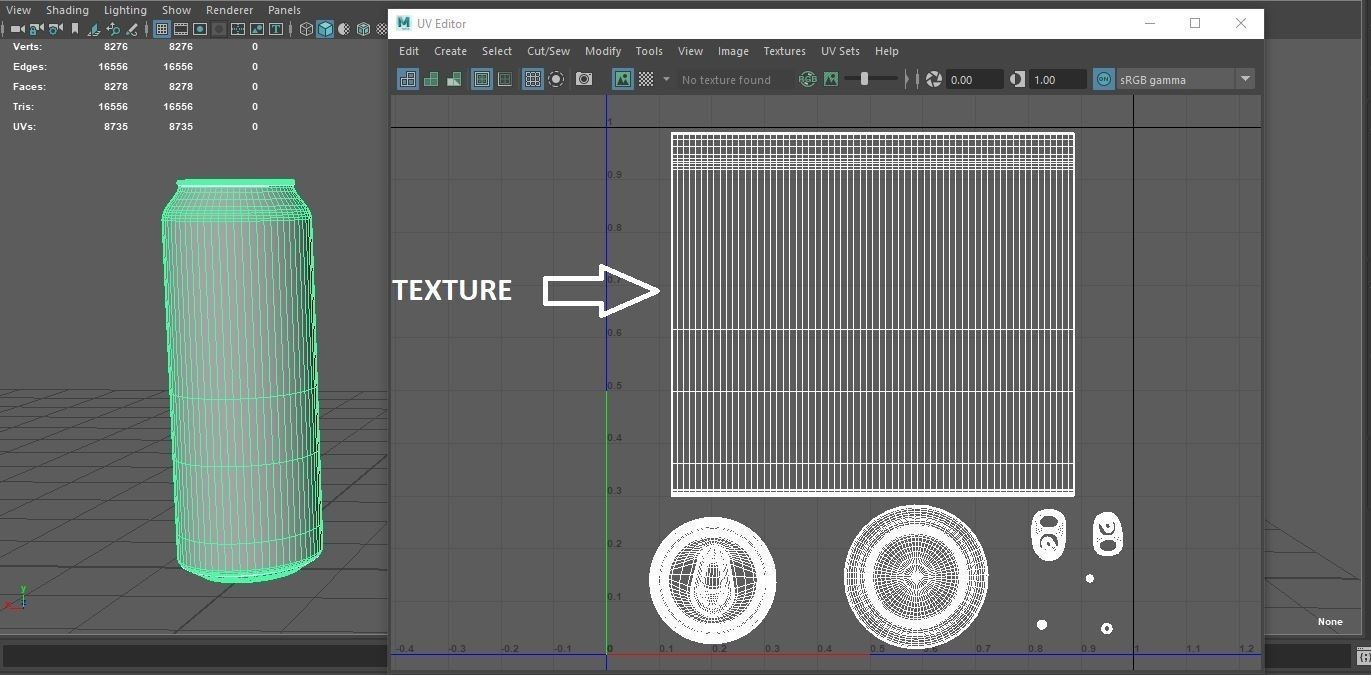Enable smooth shade all cube icon
1371x675 pixels.
(x=325, y=29)
